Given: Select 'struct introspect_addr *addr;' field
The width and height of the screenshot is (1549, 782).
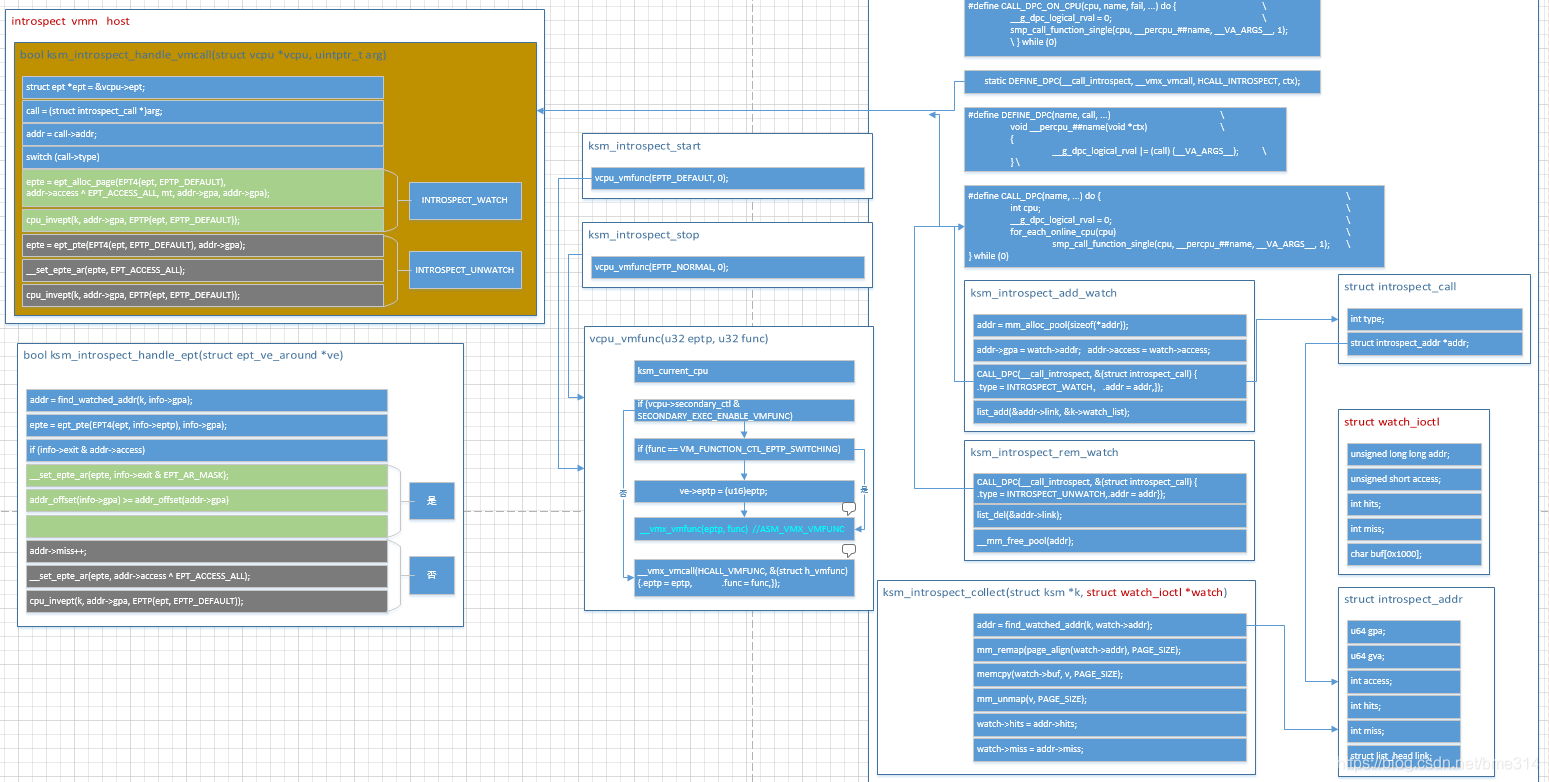Looking at the screenshot, I should pyautogui.click(x=1434, y=344).
